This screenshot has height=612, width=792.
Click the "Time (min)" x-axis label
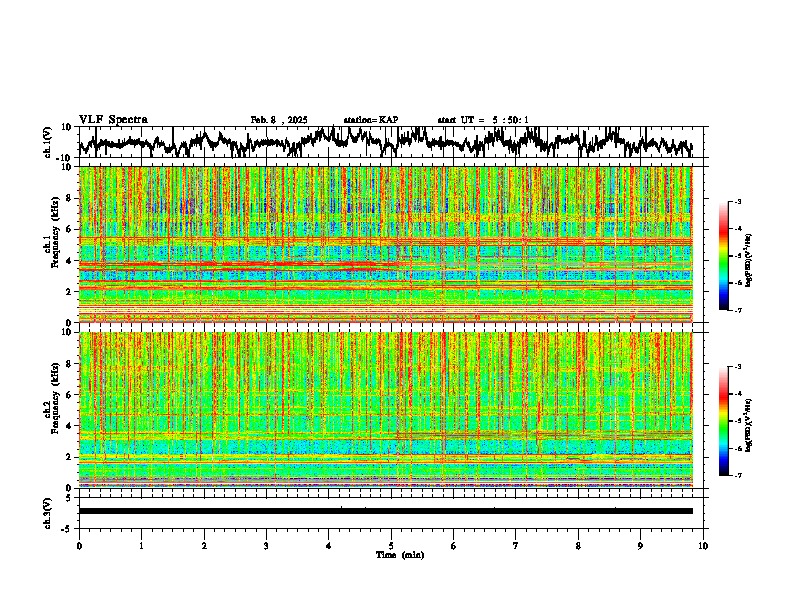point(400,555)
